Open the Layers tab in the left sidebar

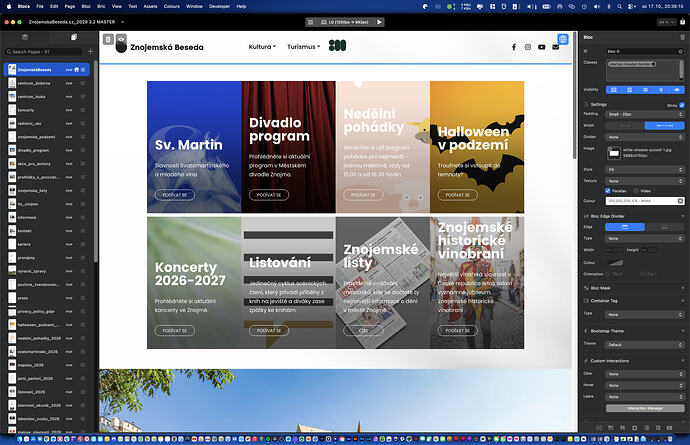(25, 37)
